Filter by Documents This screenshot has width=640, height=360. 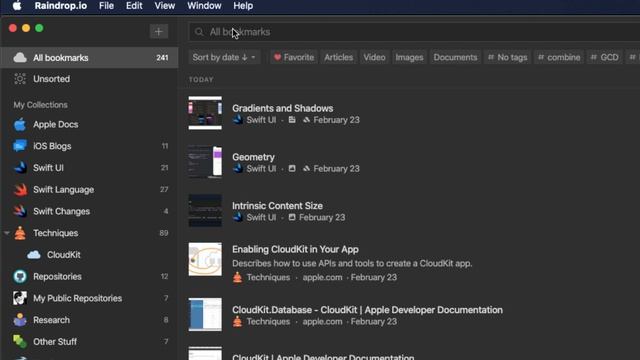click(x=455, y=57)
